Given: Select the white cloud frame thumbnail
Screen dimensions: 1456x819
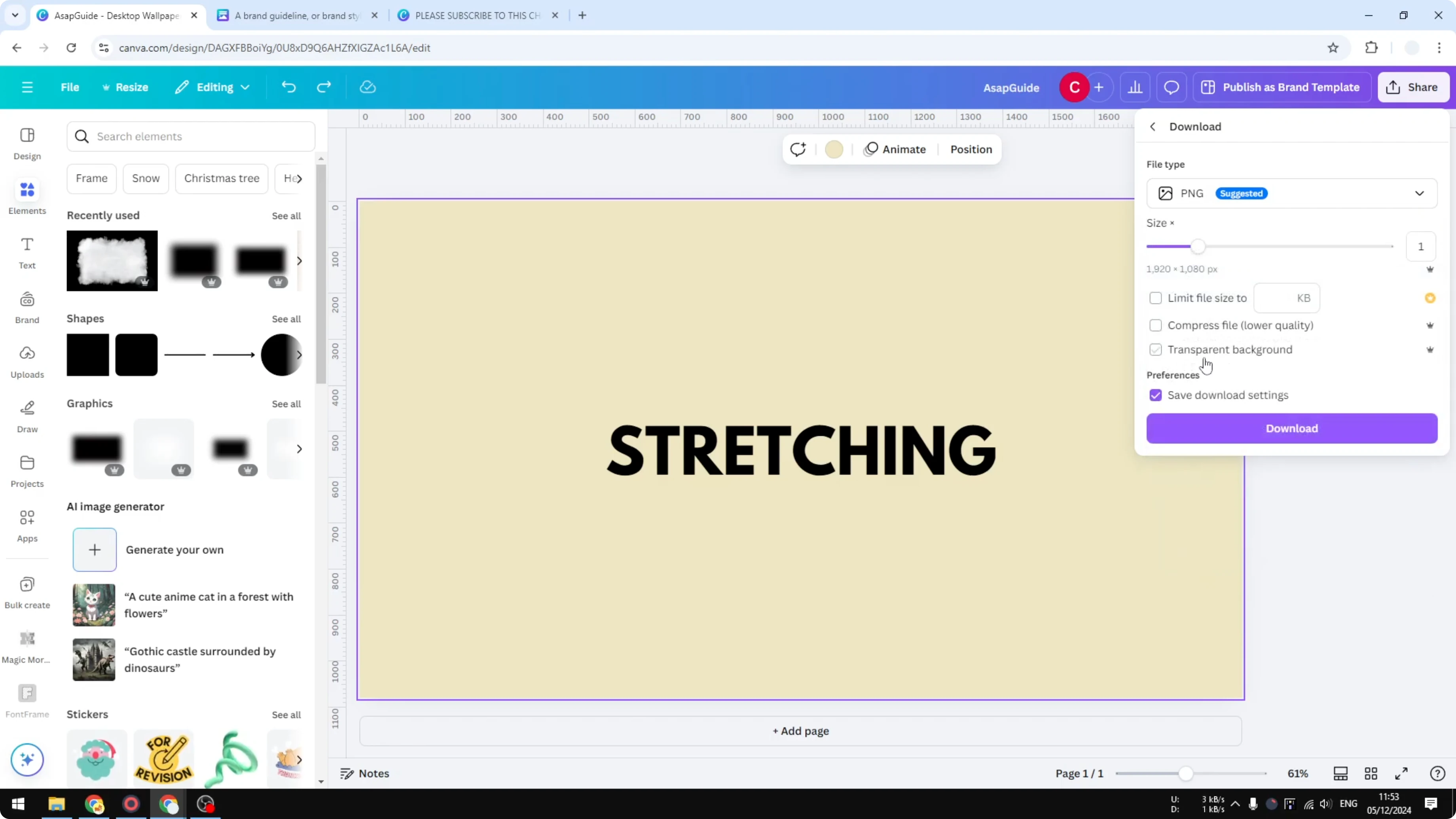Looking at the screenshot, I should (112, 261).
